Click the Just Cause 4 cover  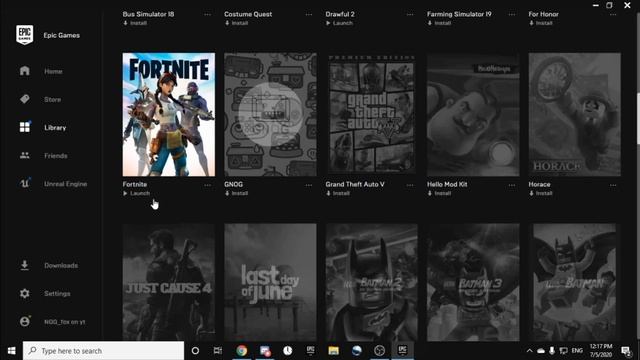(169, 282)
